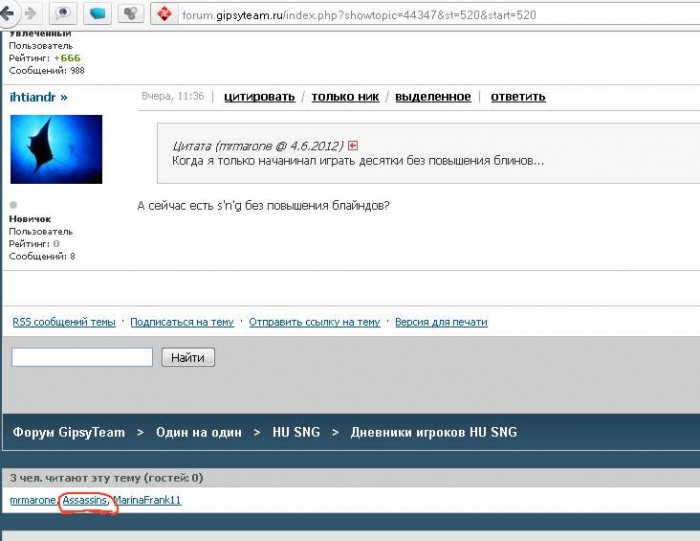Send topic link via 'Отправить ссылку на тему'

[x=315, y=322]
